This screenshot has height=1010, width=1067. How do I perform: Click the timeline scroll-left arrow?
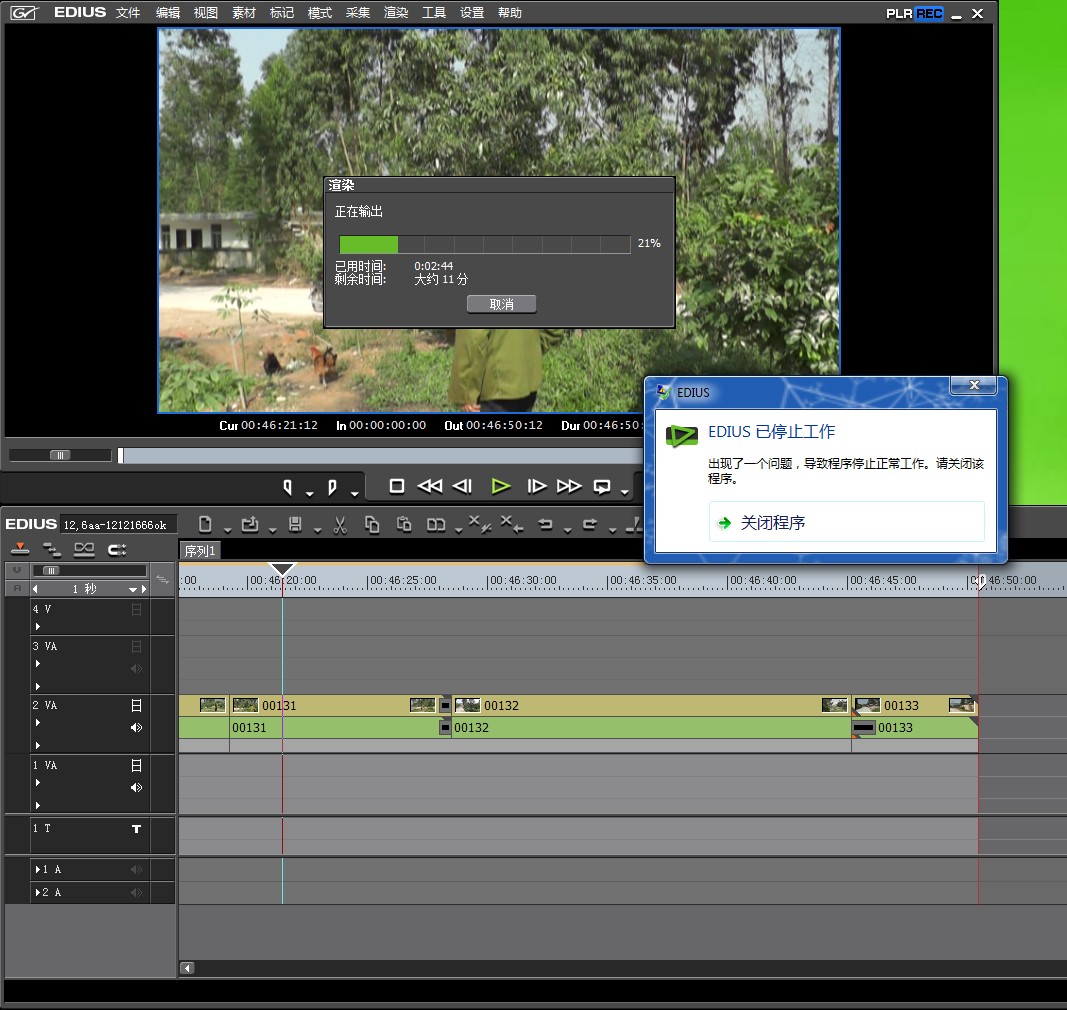coord(187,968)
